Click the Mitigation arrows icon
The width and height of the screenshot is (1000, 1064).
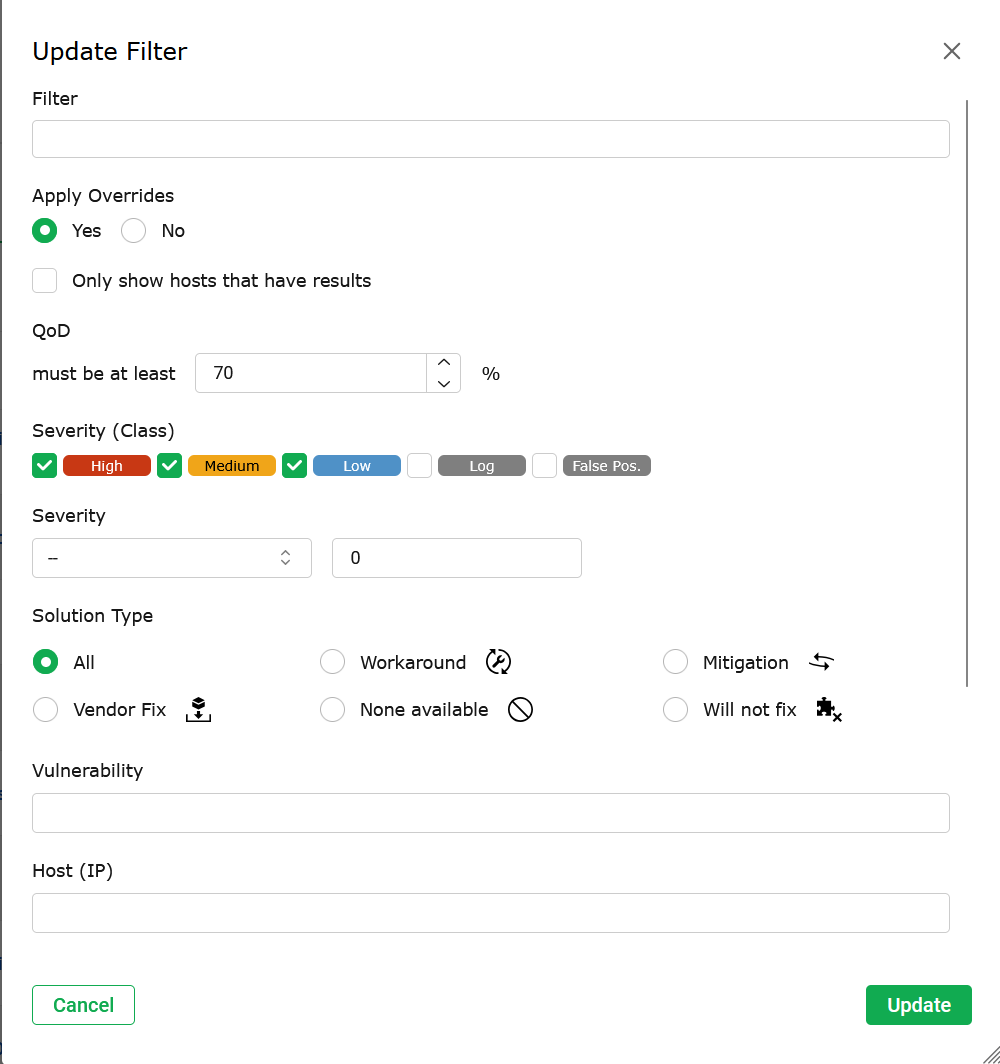pos(821,662)
